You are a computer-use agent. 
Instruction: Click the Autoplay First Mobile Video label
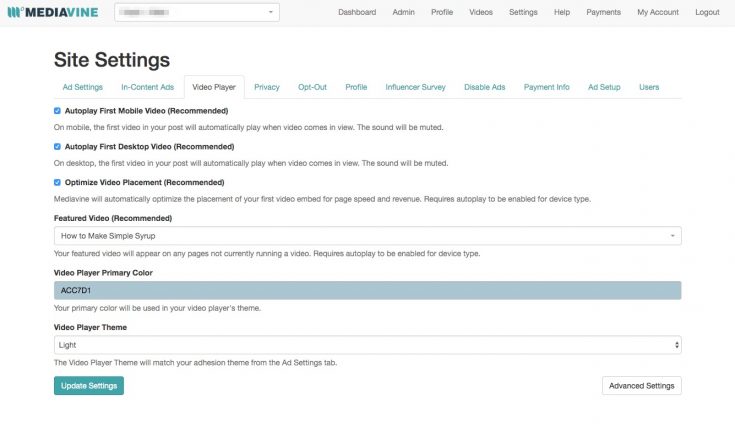point(146,111)
